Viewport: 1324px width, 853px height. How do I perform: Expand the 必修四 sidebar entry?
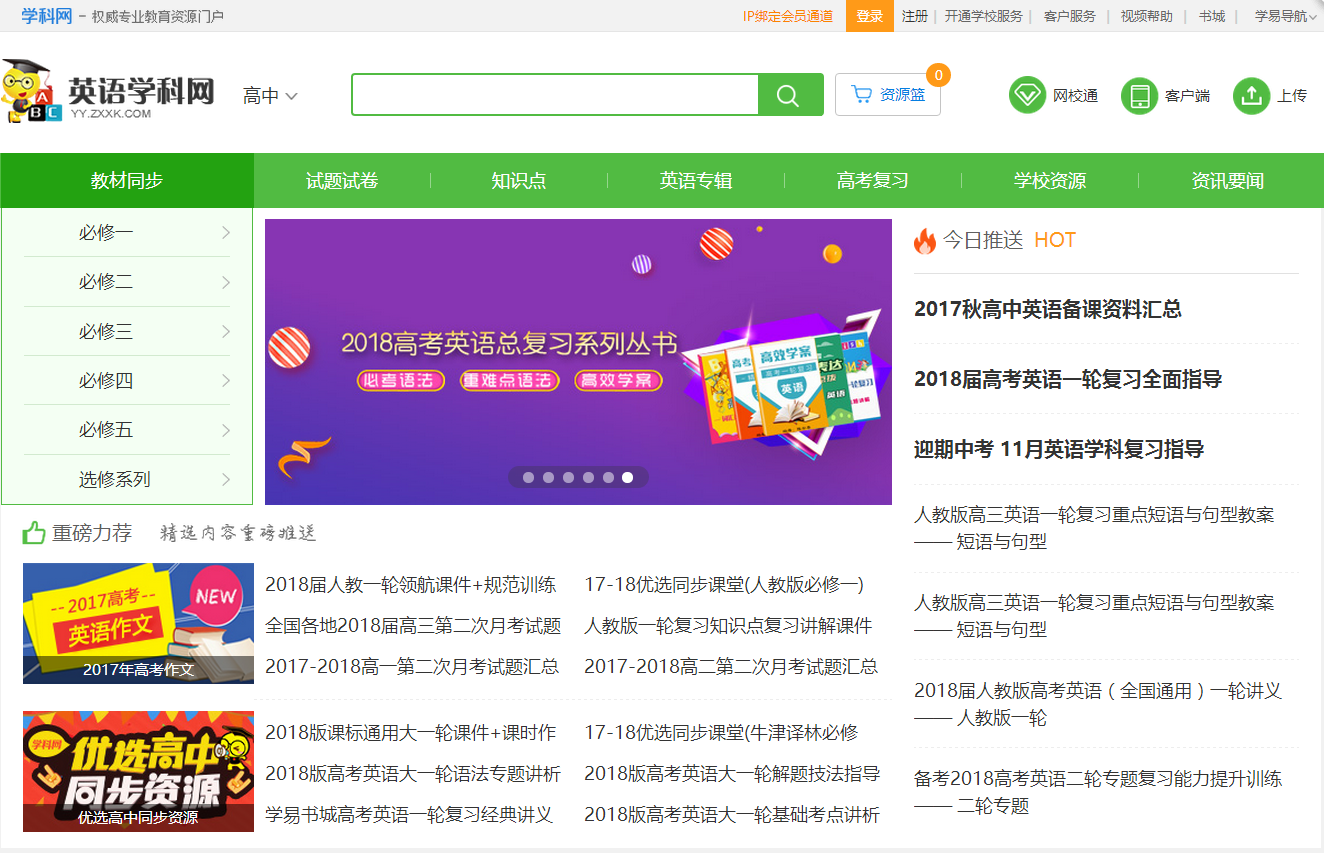click(127, 380)
